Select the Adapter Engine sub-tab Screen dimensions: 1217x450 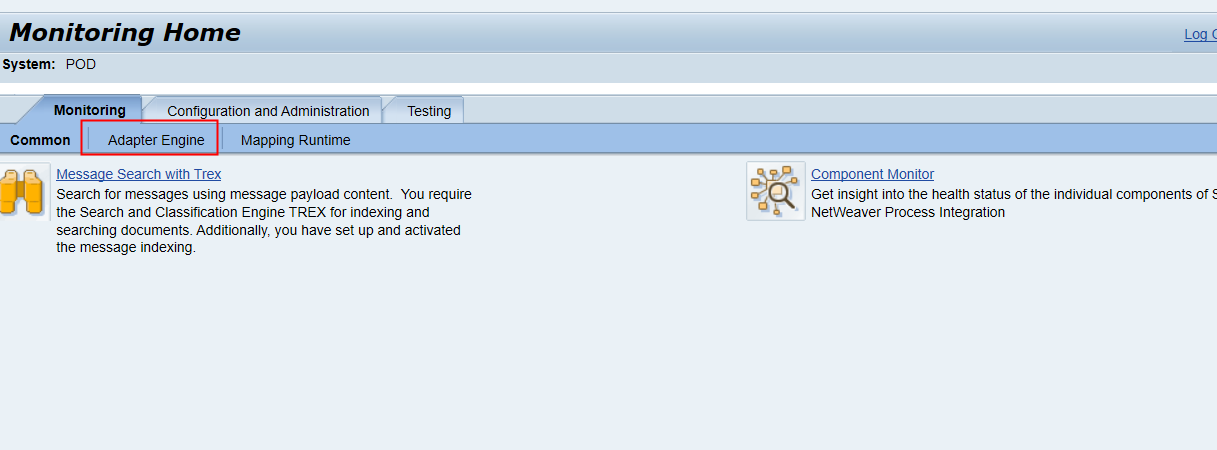(156, 140)
